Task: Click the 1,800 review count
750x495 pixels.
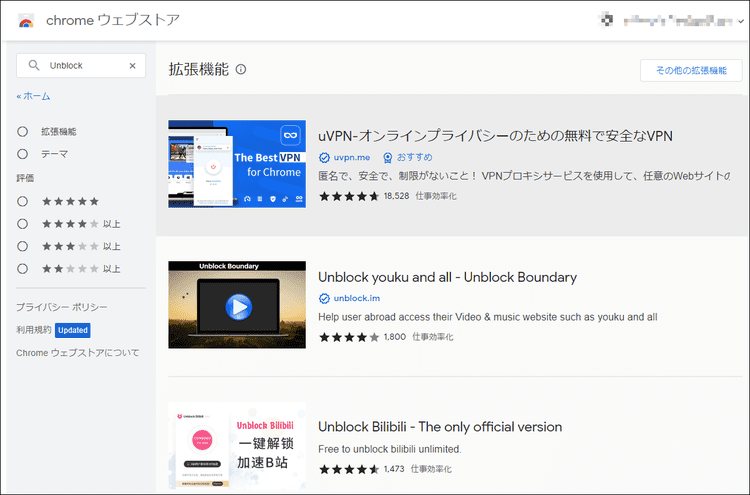Action: coord(395,337)
